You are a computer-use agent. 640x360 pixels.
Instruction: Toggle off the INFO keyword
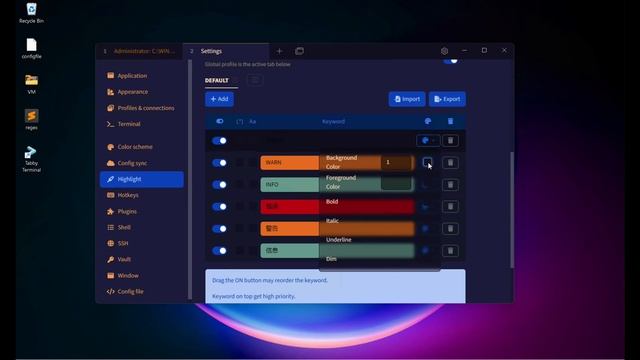pyautogui.click(x=220, y=184)
